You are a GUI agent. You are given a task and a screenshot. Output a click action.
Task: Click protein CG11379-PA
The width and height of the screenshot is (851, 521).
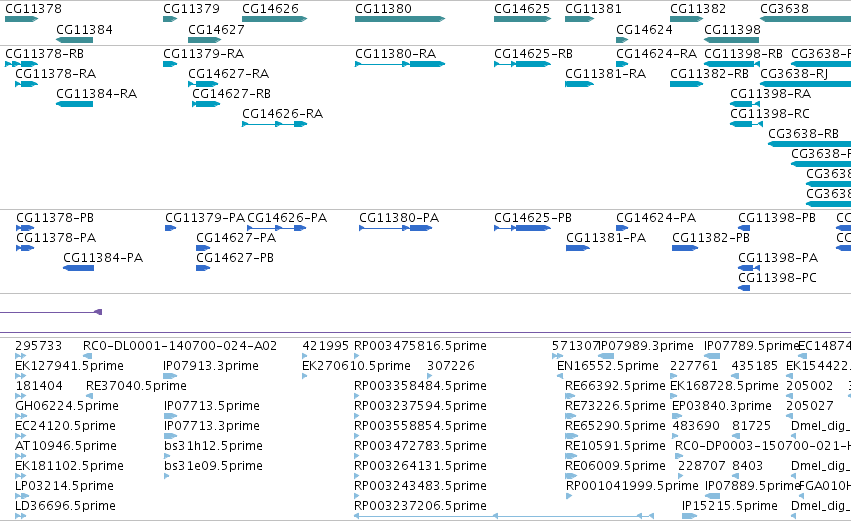[x=205, y=218]
